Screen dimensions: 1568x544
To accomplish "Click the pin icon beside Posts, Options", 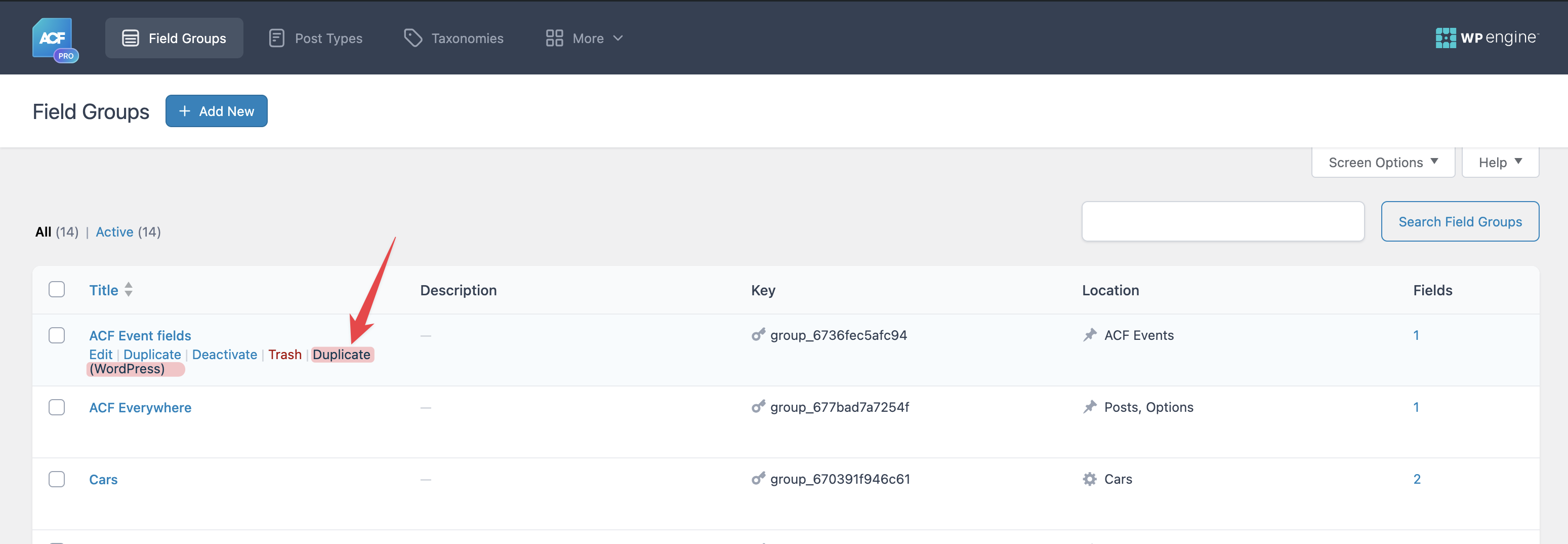I will (1090, 407).
